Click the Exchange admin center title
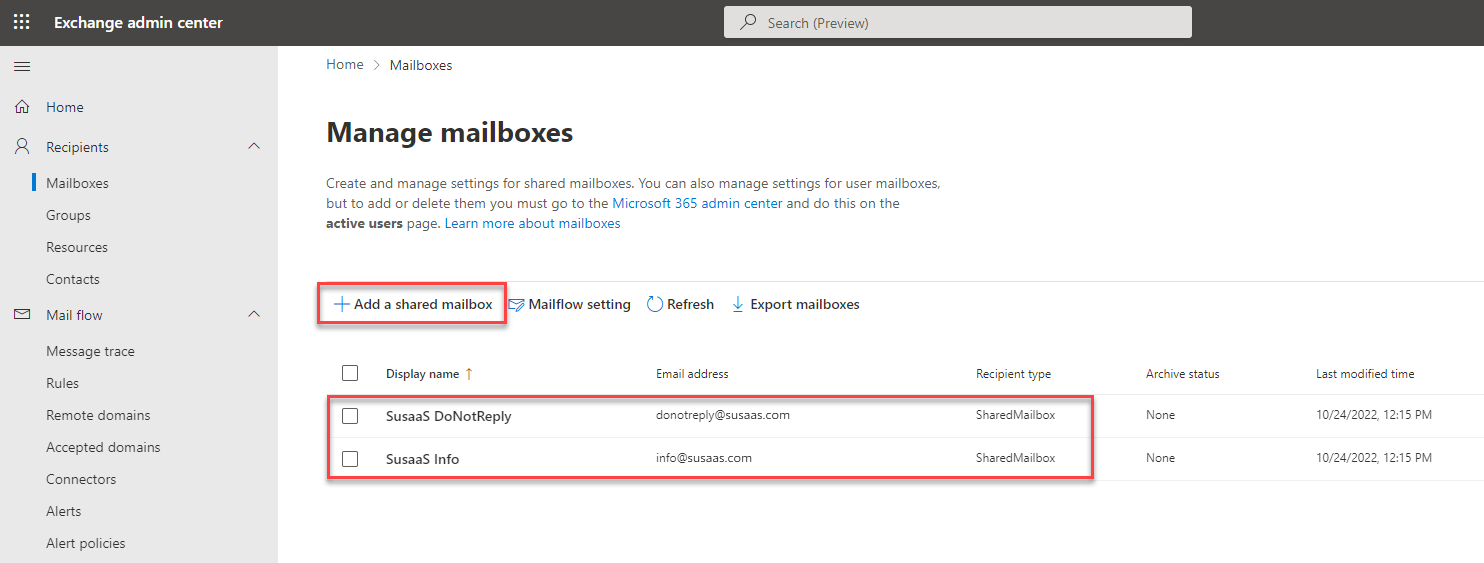Viewport: 1484px width, 563px height. tap(138, 22)
